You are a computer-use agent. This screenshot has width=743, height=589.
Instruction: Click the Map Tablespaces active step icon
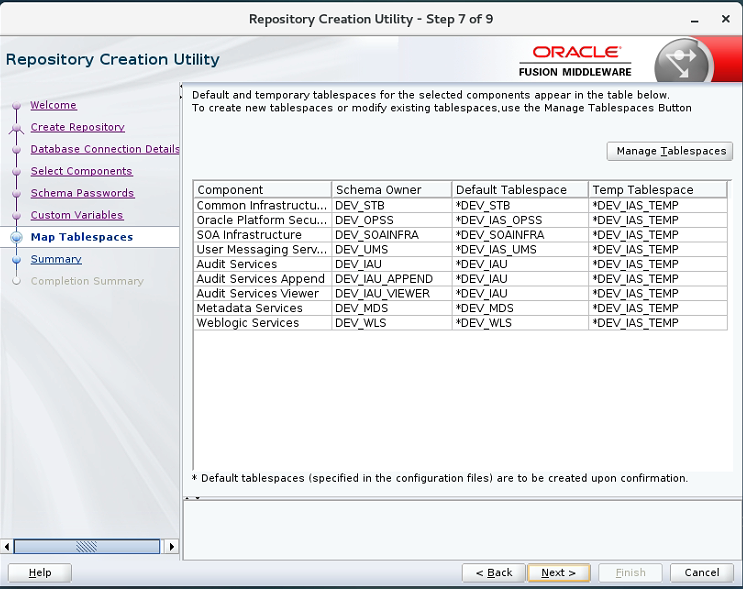tap(17, 237)
